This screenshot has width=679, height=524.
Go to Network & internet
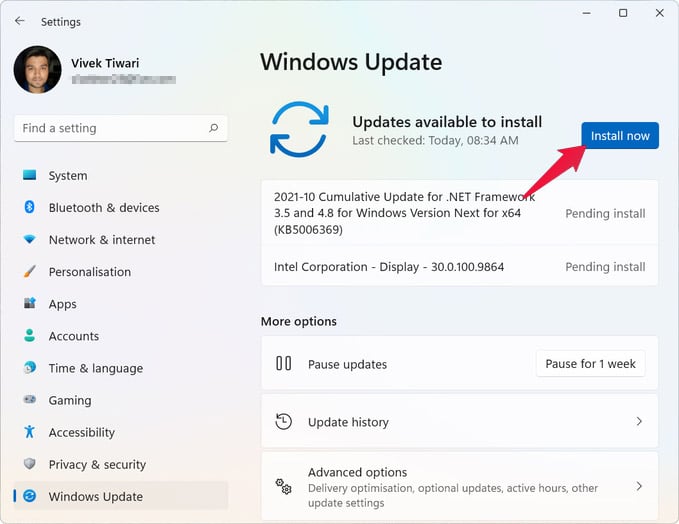102,239
